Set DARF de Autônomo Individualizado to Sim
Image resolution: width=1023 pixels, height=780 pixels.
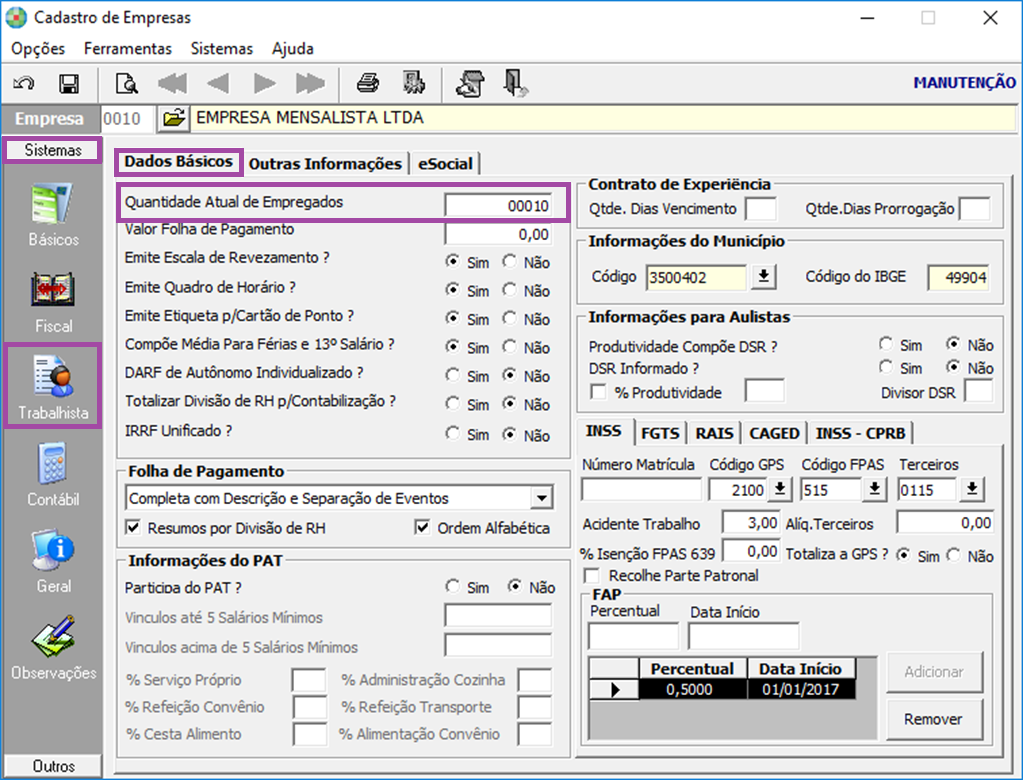(452, 375)
